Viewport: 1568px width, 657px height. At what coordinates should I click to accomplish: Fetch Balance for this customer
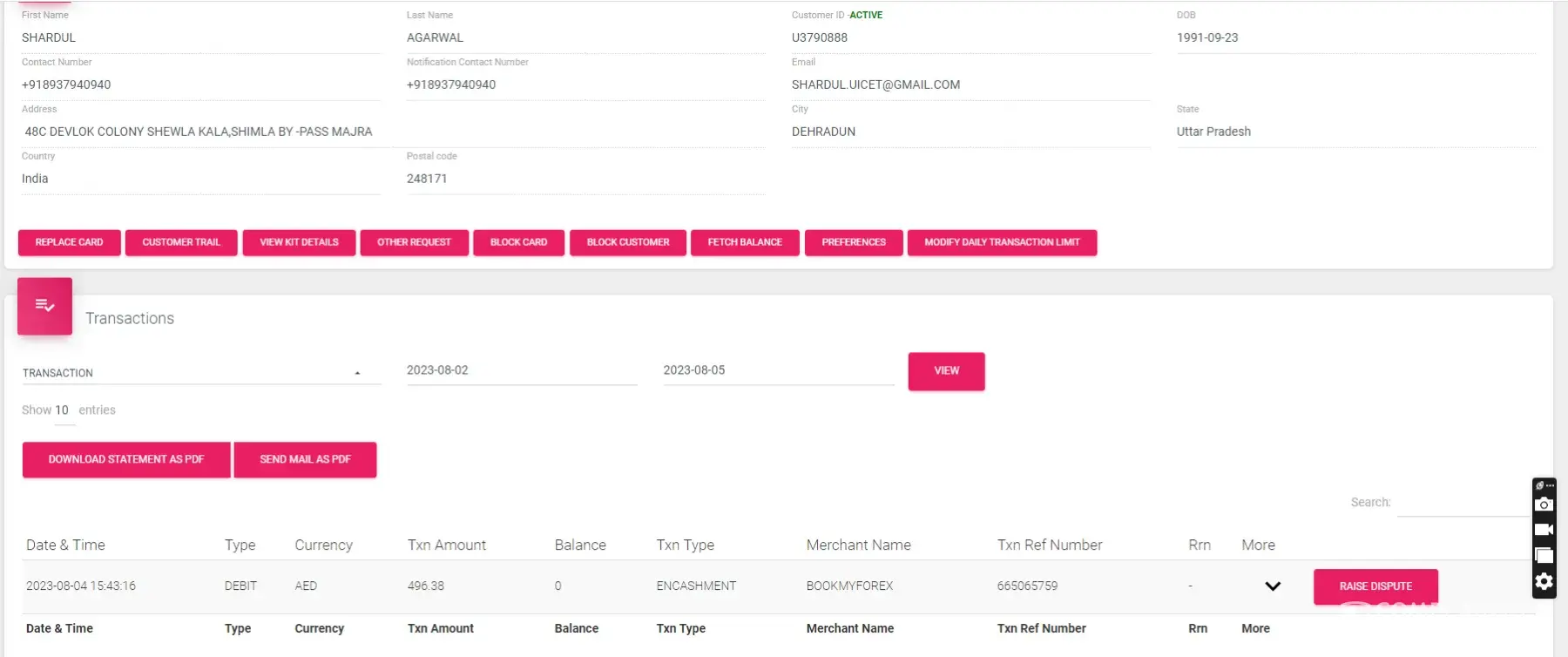point(744,242)
